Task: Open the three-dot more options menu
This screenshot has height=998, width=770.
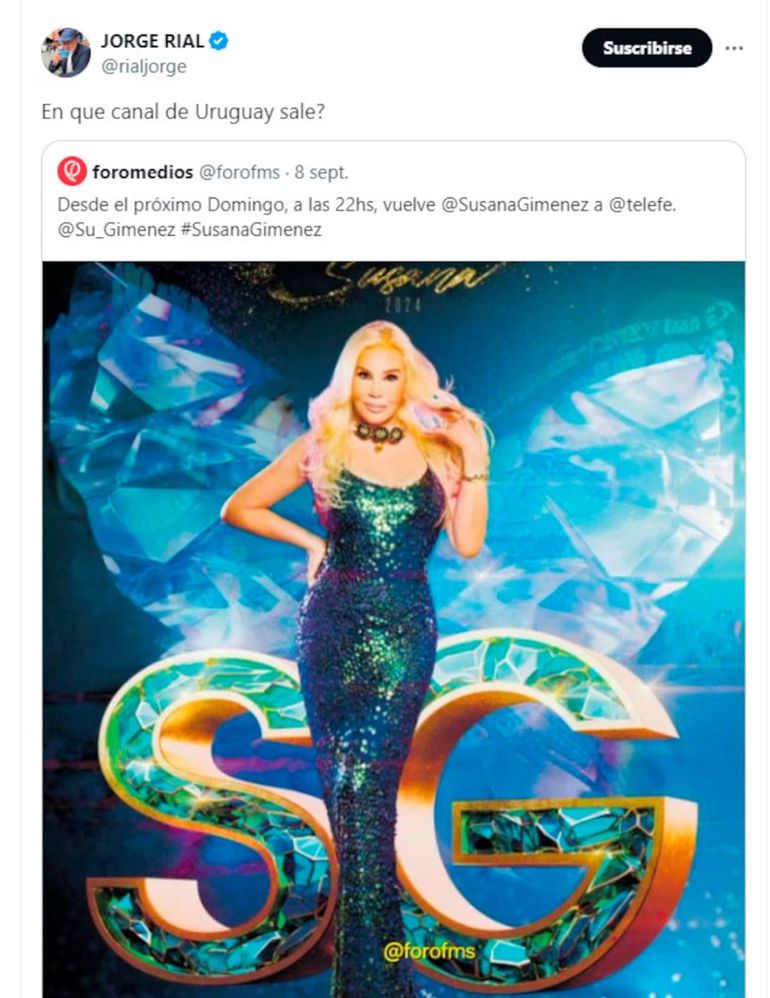Action: (734, 48)
